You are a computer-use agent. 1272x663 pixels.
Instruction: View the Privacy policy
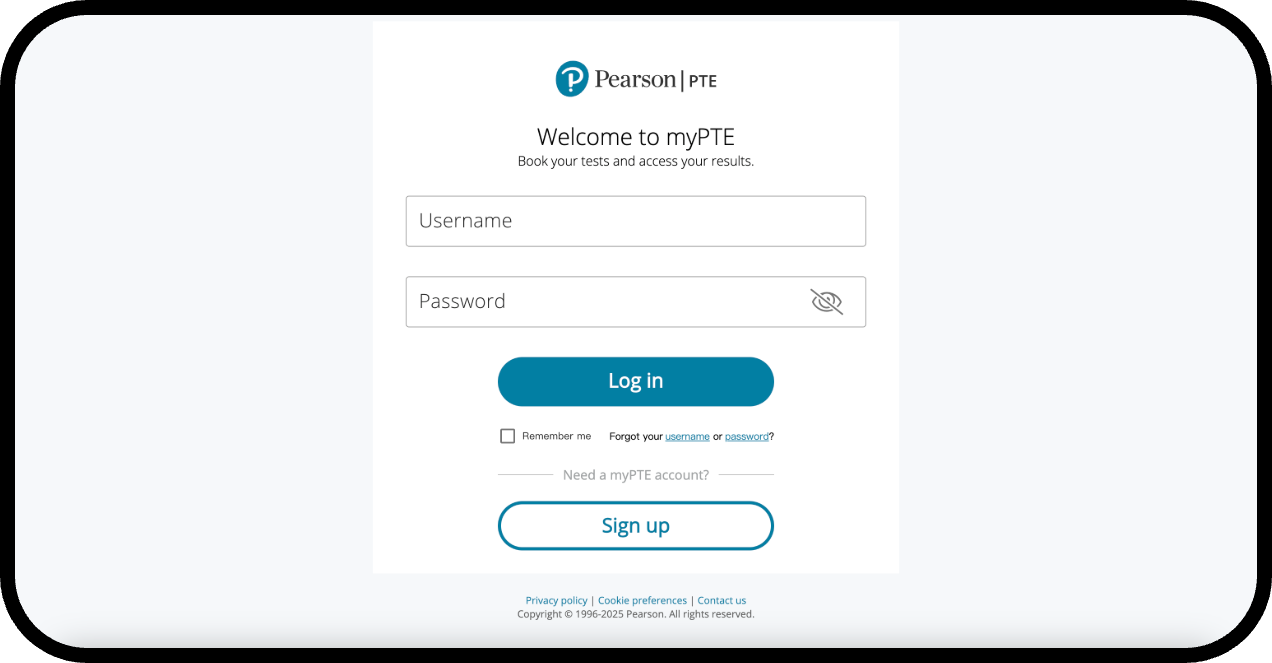click(x=556, y=600)
